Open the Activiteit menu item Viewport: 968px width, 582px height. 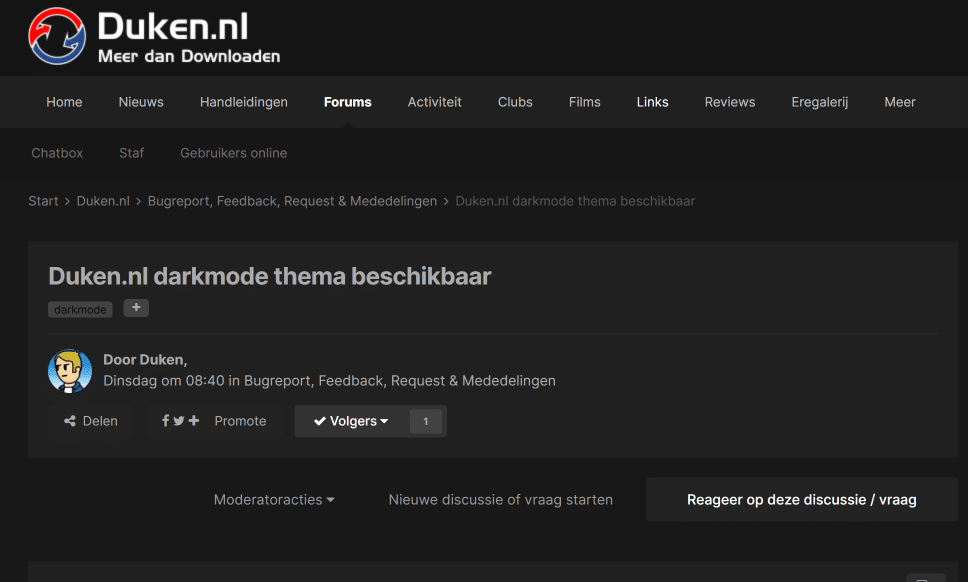[x=435, y=102]
